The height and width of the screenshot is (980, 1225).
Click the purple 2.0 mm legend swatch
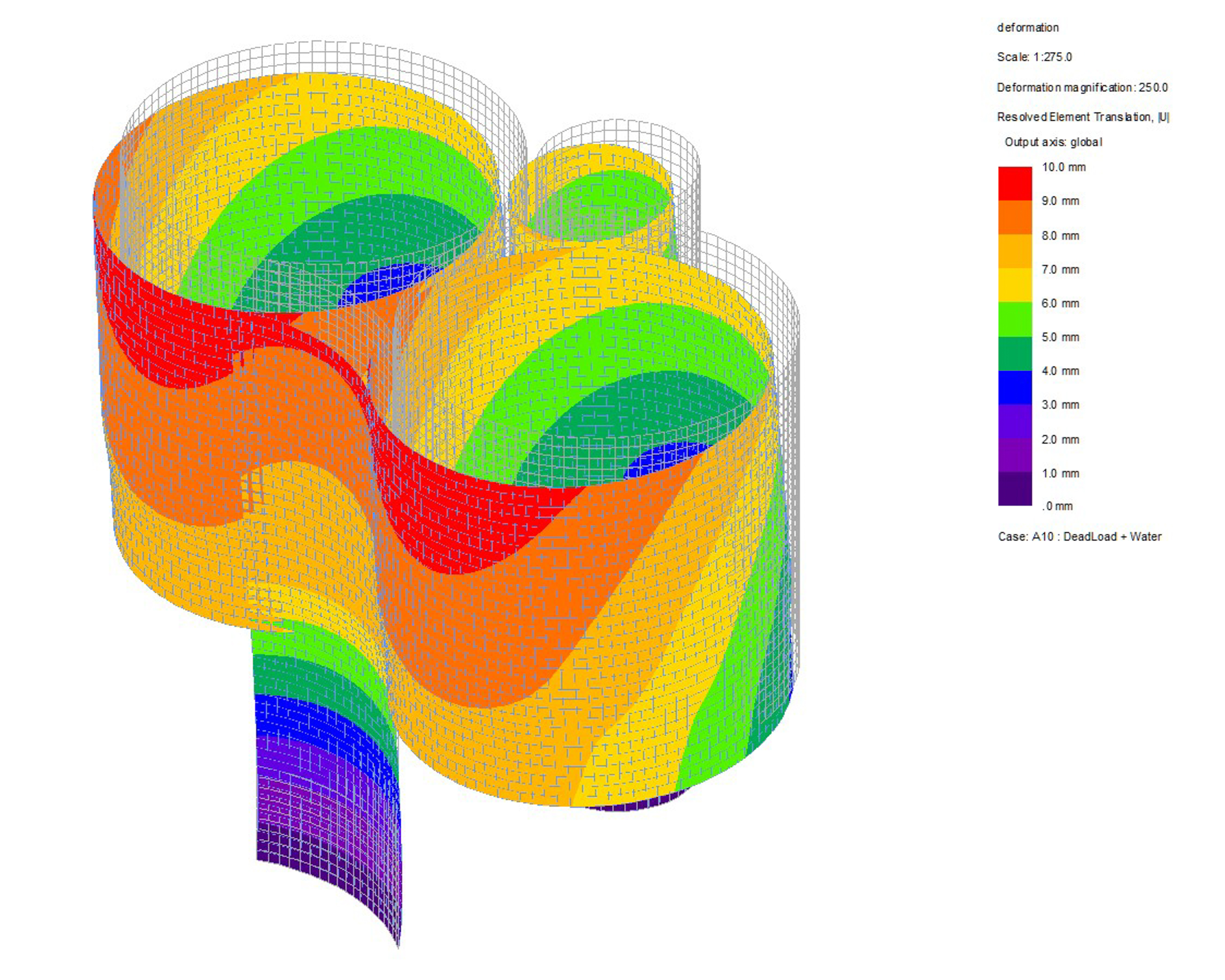pos(1015,455)
